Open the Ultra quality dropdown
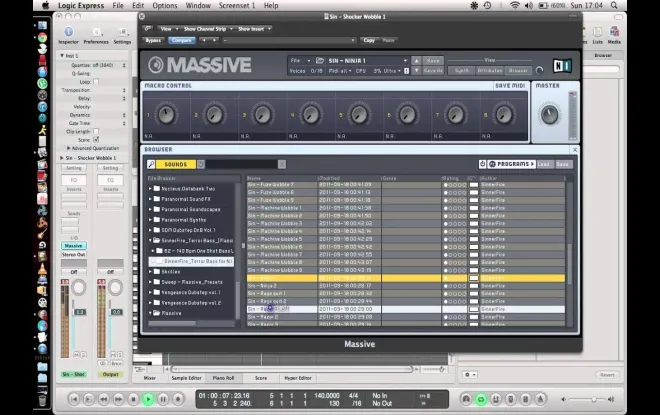 click(x=392, y=71)
